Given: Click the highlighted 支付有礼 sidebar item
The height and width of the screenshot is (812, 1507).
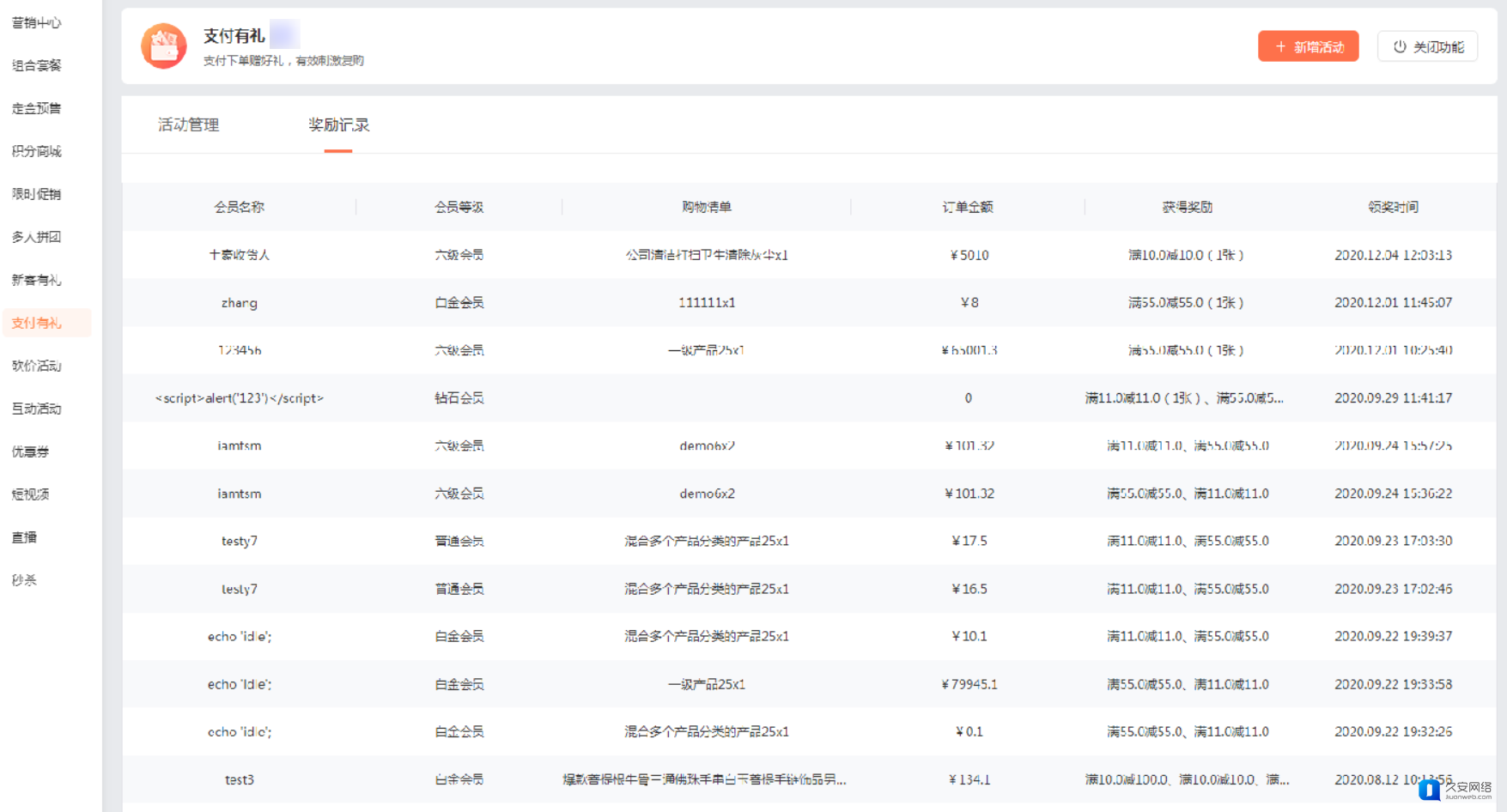Looking at the screenshot, I should [46, 323].
